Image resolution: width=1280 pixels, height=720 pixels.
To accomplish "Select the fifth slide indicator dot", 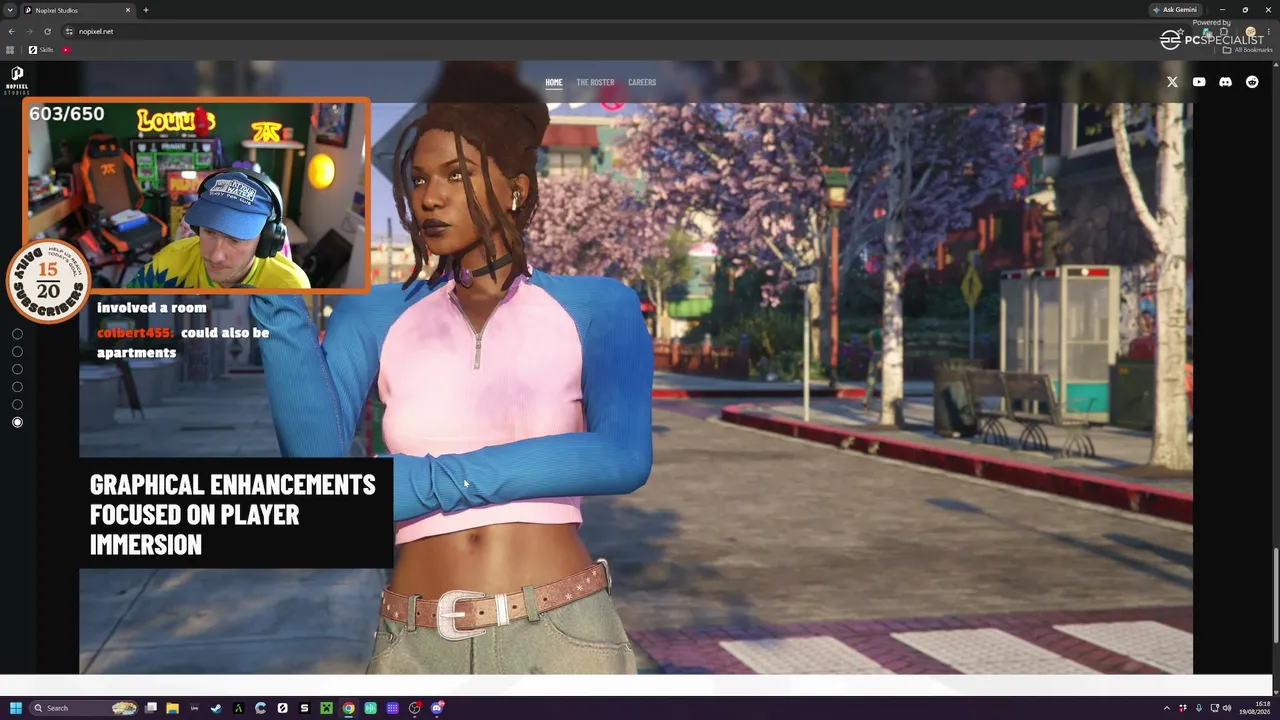I will tap(17, 404).
